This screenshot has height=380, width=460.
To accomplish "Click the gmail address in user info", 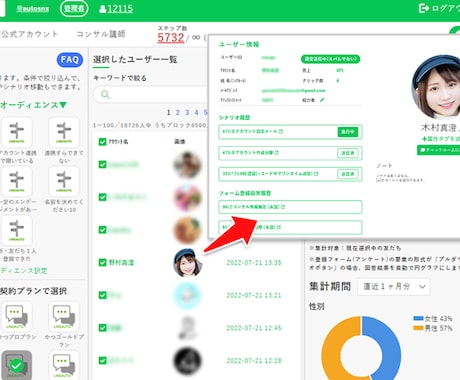I will 293,90.
